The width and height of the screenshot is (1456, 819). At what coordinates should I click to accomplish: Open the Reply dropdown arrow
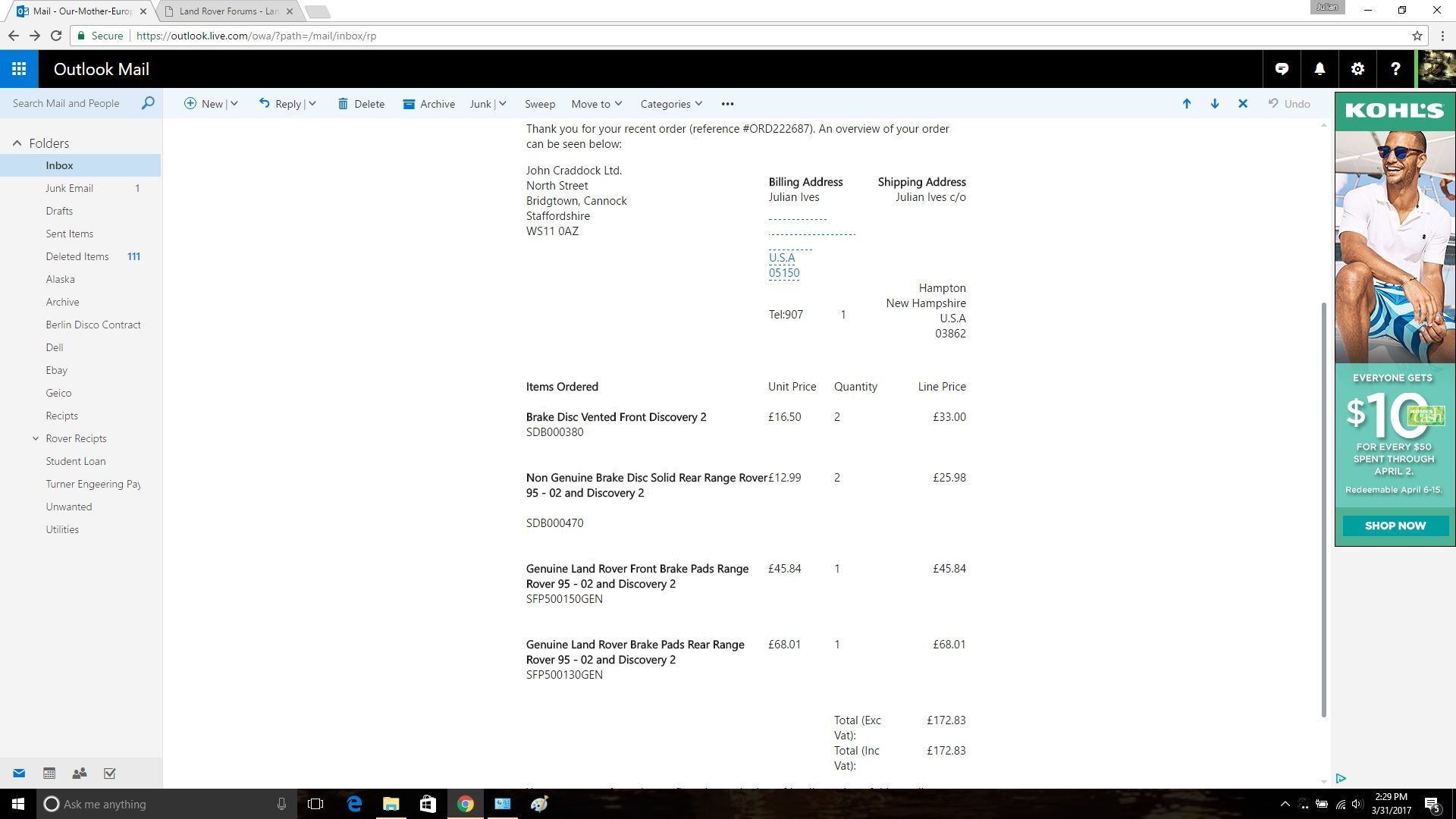[x=312, y=104]
